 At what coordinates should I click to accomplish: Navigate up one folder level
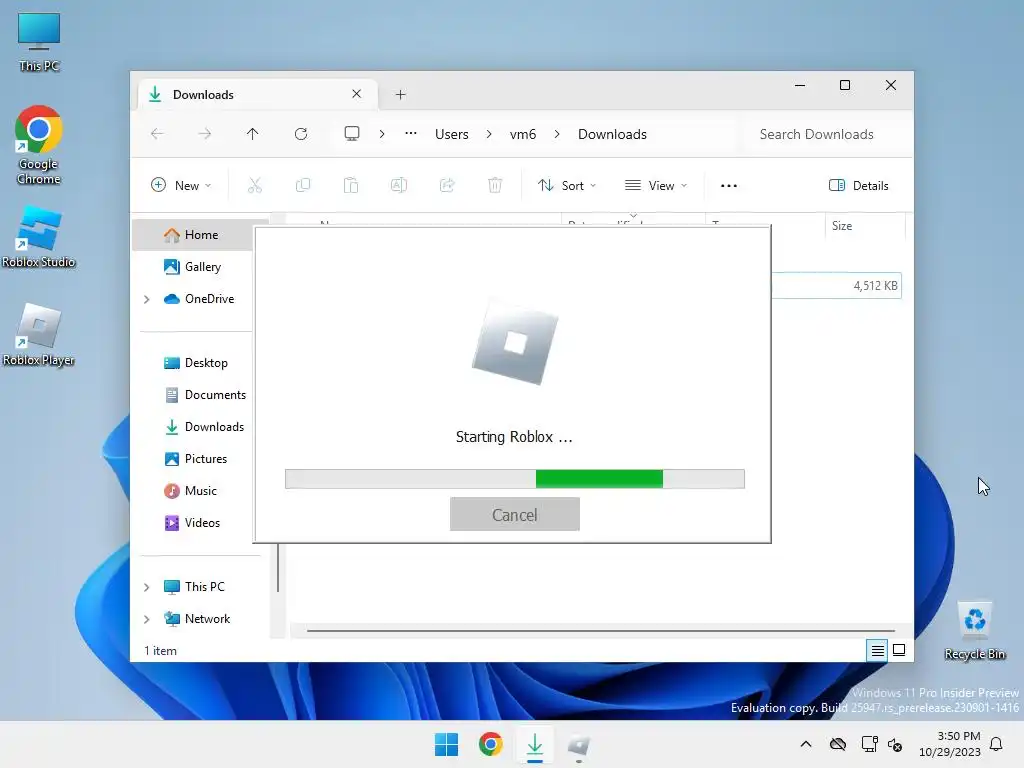click(252, 134)
